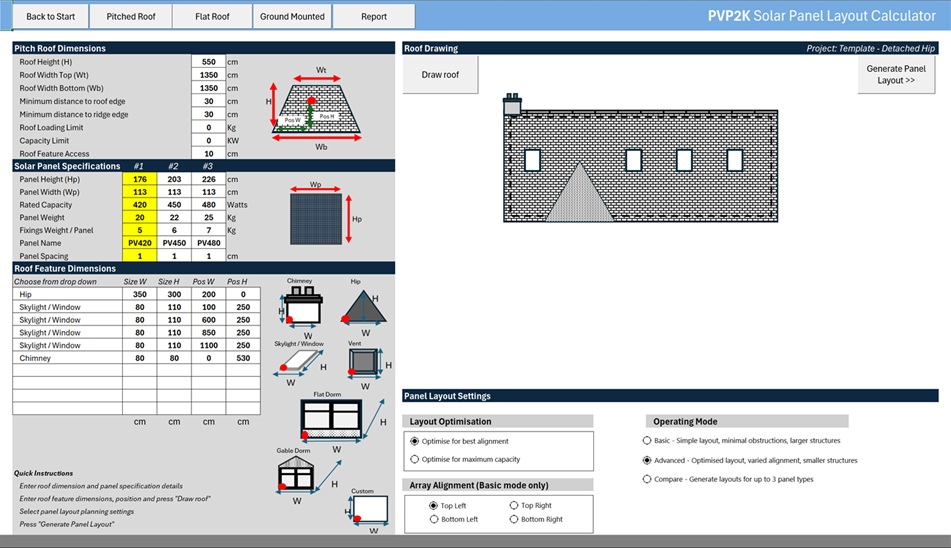951x548 pixels.
Task: Open the Skylight / Window dropdown, Pos W 850
Action: (67, 332)
